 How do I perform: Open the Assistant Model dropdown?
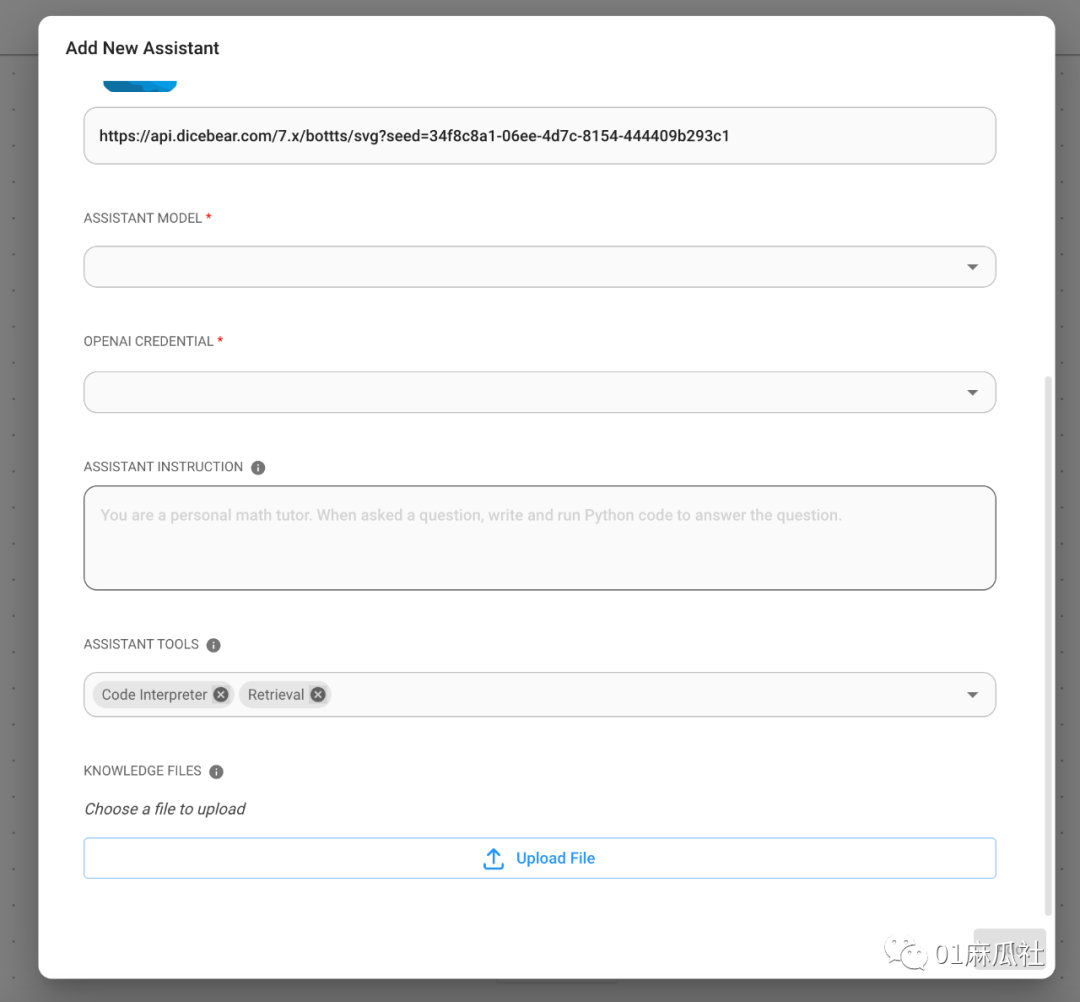click(x=539, y=267)
